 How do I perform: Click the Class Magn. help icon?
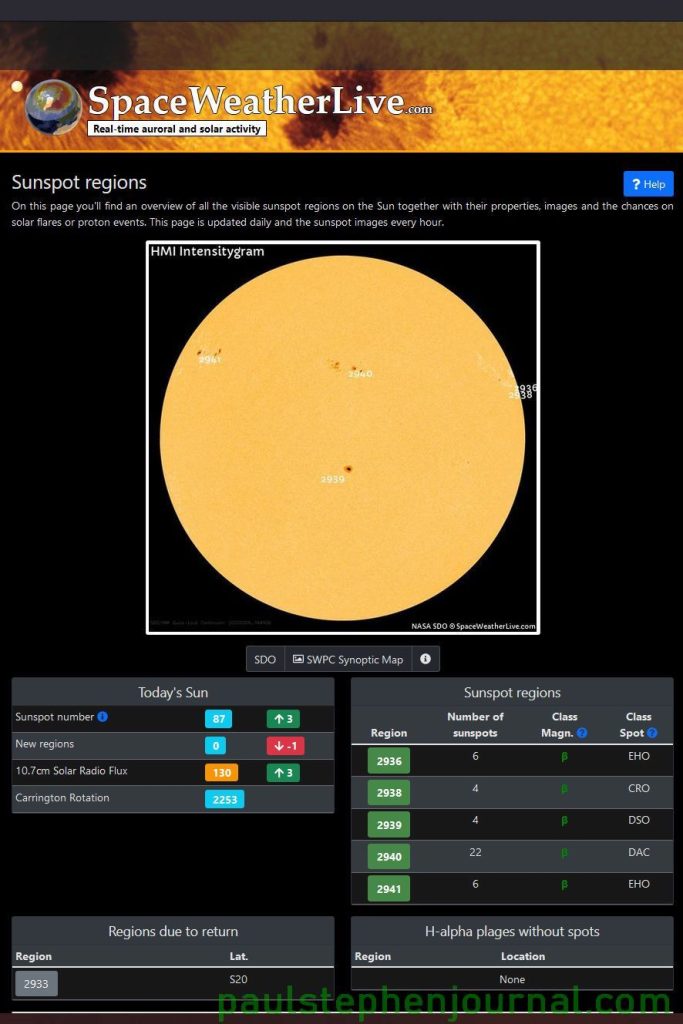(x=582, y=733)
